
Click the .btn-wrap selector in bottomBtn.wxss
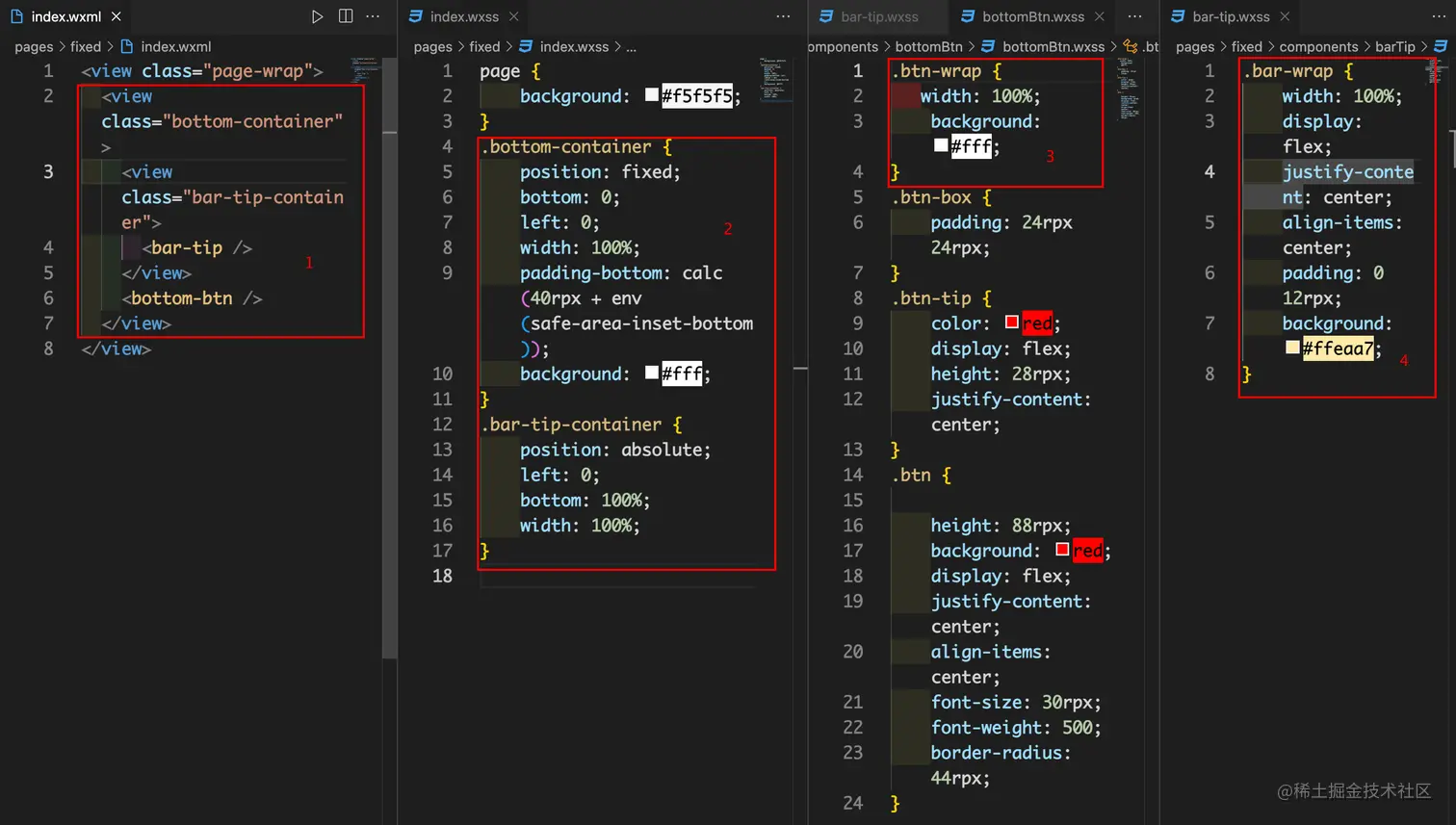pyautogui.click(x=936, y=71)
